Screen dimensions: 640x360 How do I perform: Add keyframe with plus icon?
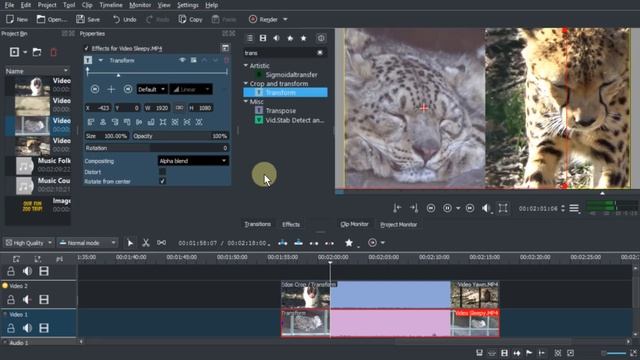(111, 89)
